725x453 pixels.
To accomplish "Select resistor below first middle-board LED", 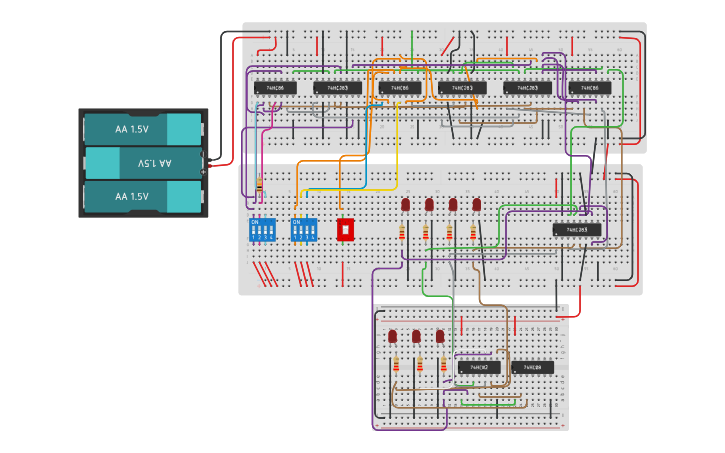I will click(402, 233).
